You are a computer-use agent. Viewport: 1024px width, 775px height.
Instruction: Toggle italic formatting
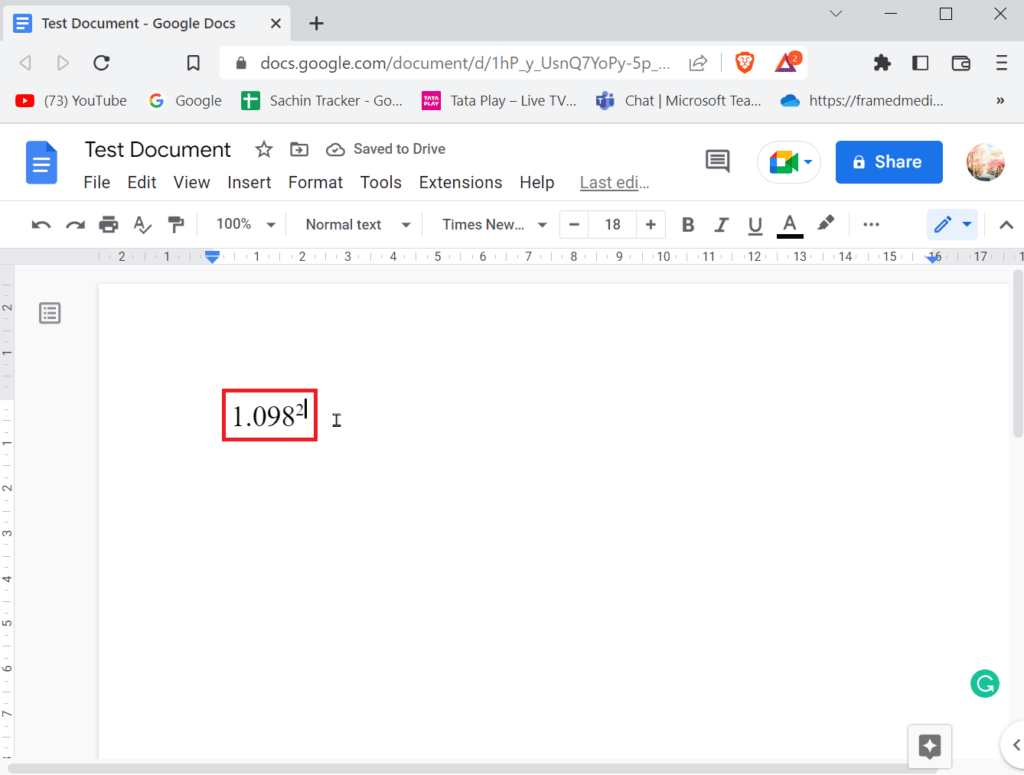pos(721,225)
